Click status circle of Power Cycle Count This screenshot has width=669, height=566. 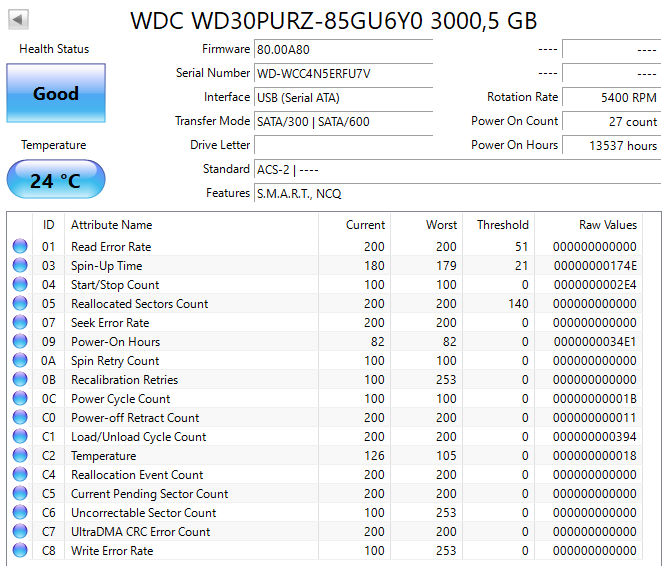(x=20, y=398)
